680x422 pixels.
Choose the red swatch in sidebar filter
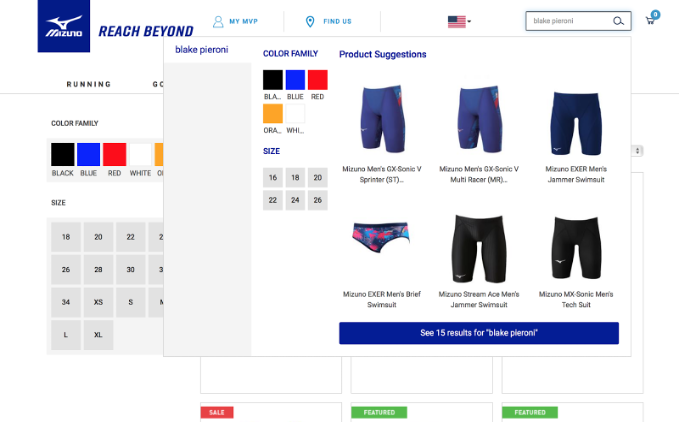[x=114, y=154]
